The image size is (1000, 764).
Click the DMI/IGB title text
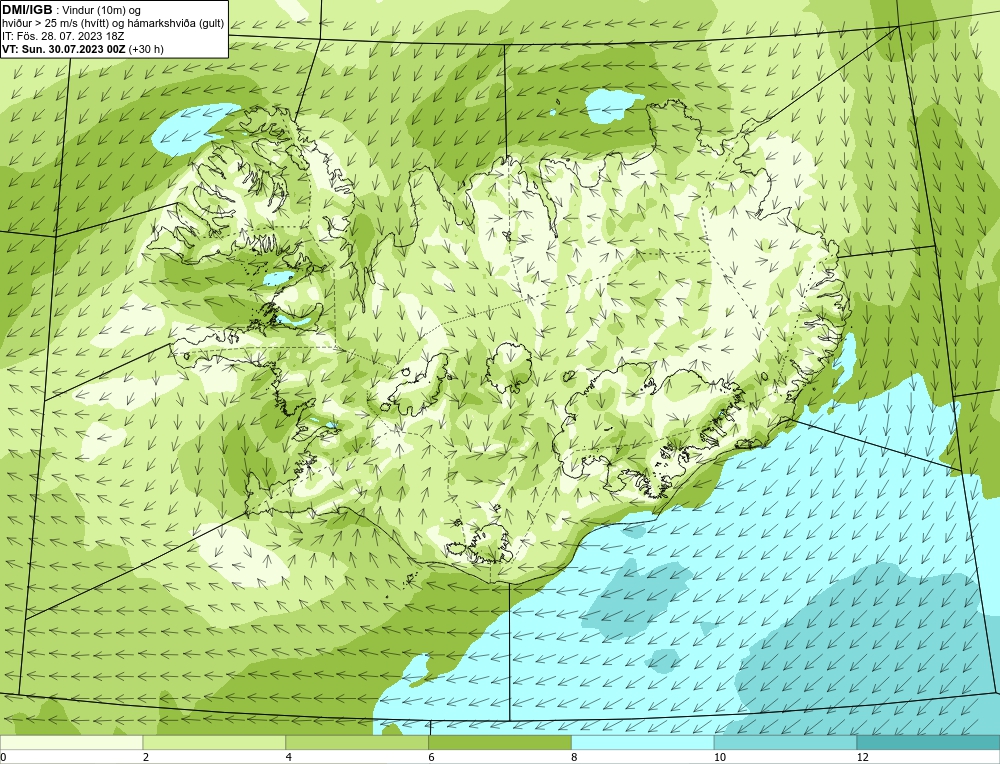click(x=27, y=10)
